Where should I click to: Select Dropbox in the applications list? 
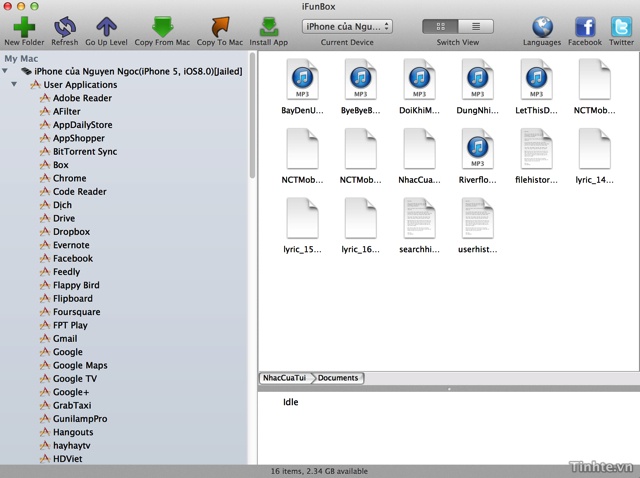pyautogui.click(x=71, y=232)
